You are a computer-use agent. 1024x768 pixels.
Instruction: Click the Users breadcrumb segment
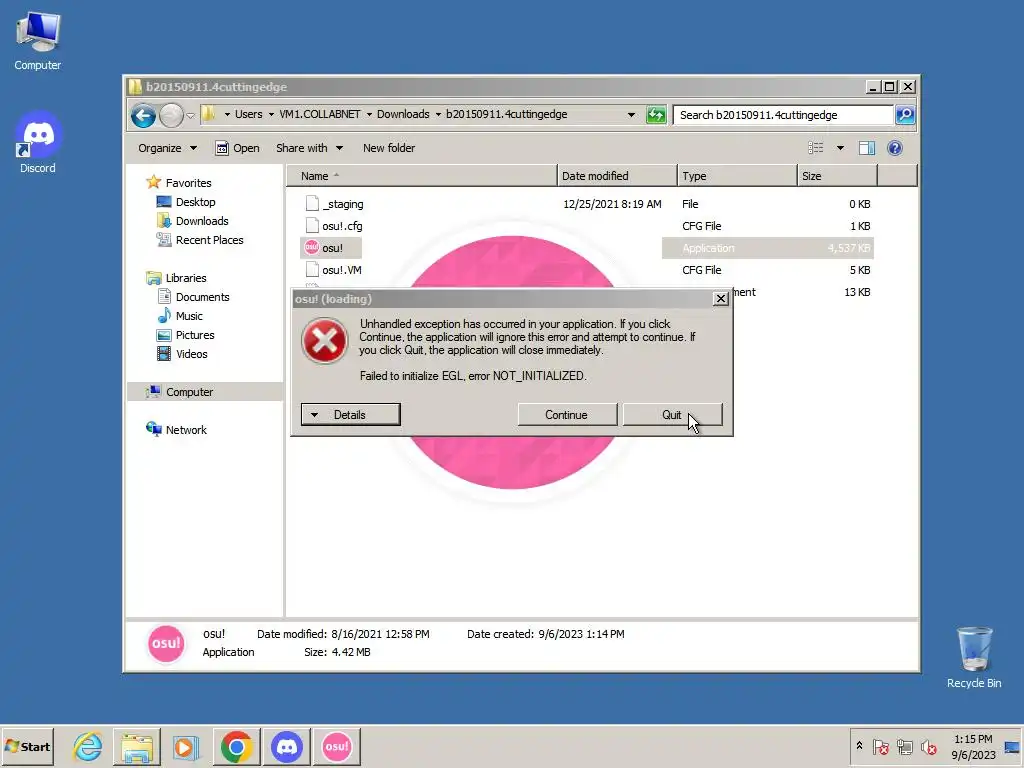pyautogui.click(x=248, y=114)
